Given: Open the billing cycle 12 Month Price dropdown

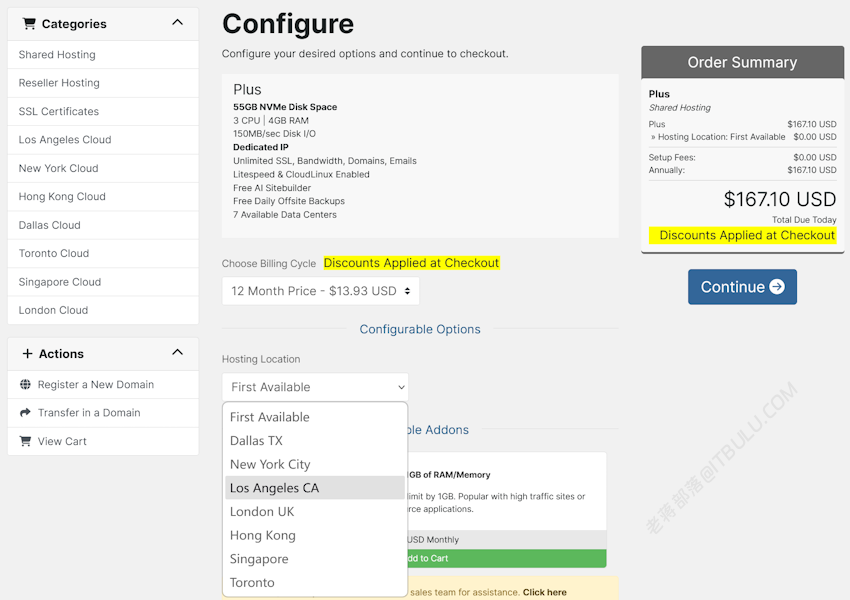Looking at the screenshot, I should pos(320,291).
